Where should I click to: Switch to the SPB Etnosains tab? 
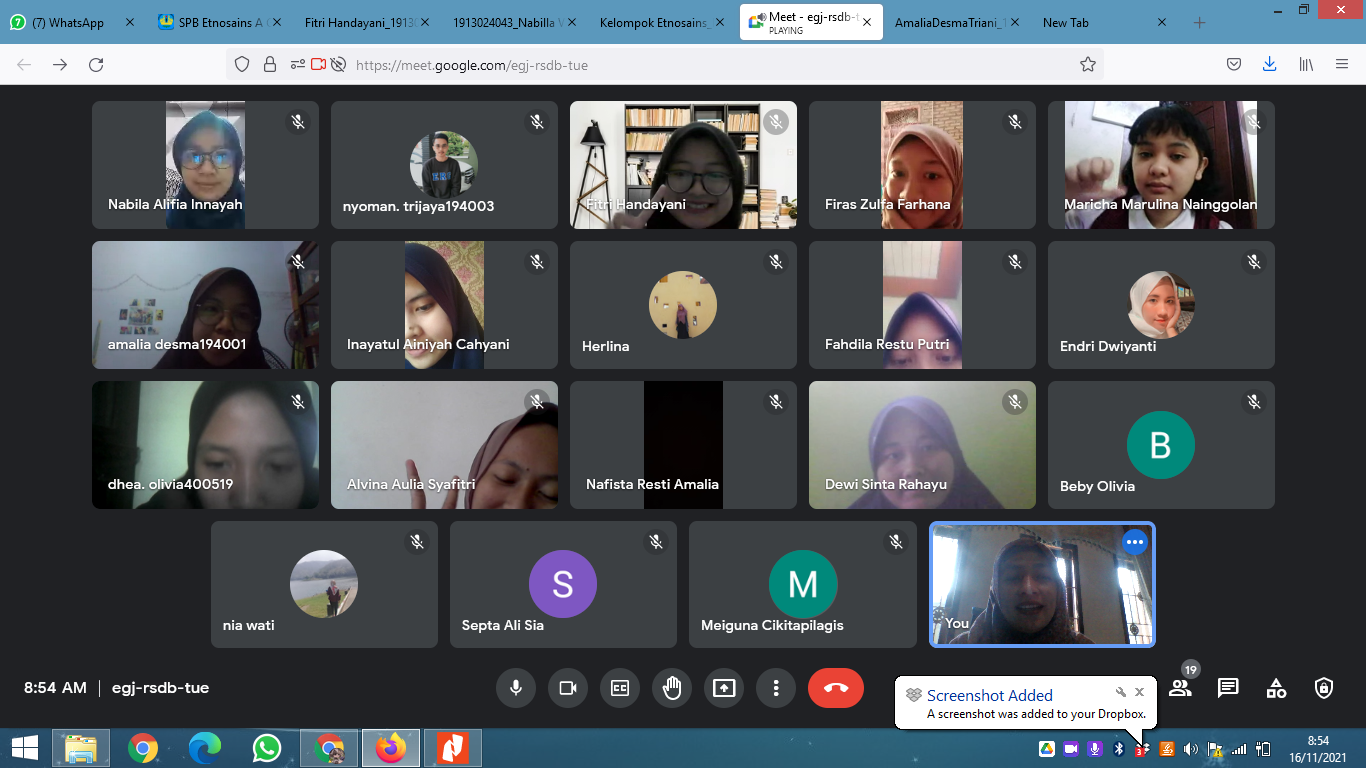pyautogui.click(x=220, y=23)
